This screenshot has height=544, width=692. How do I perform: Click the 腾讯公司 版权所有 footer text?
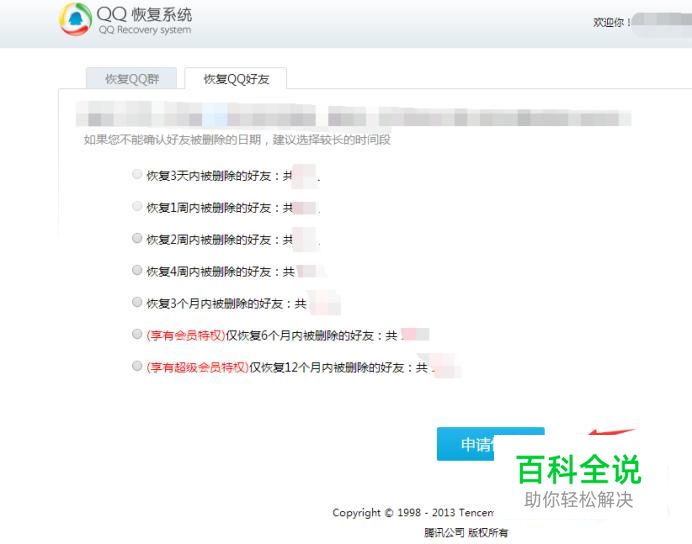(466, 533)
